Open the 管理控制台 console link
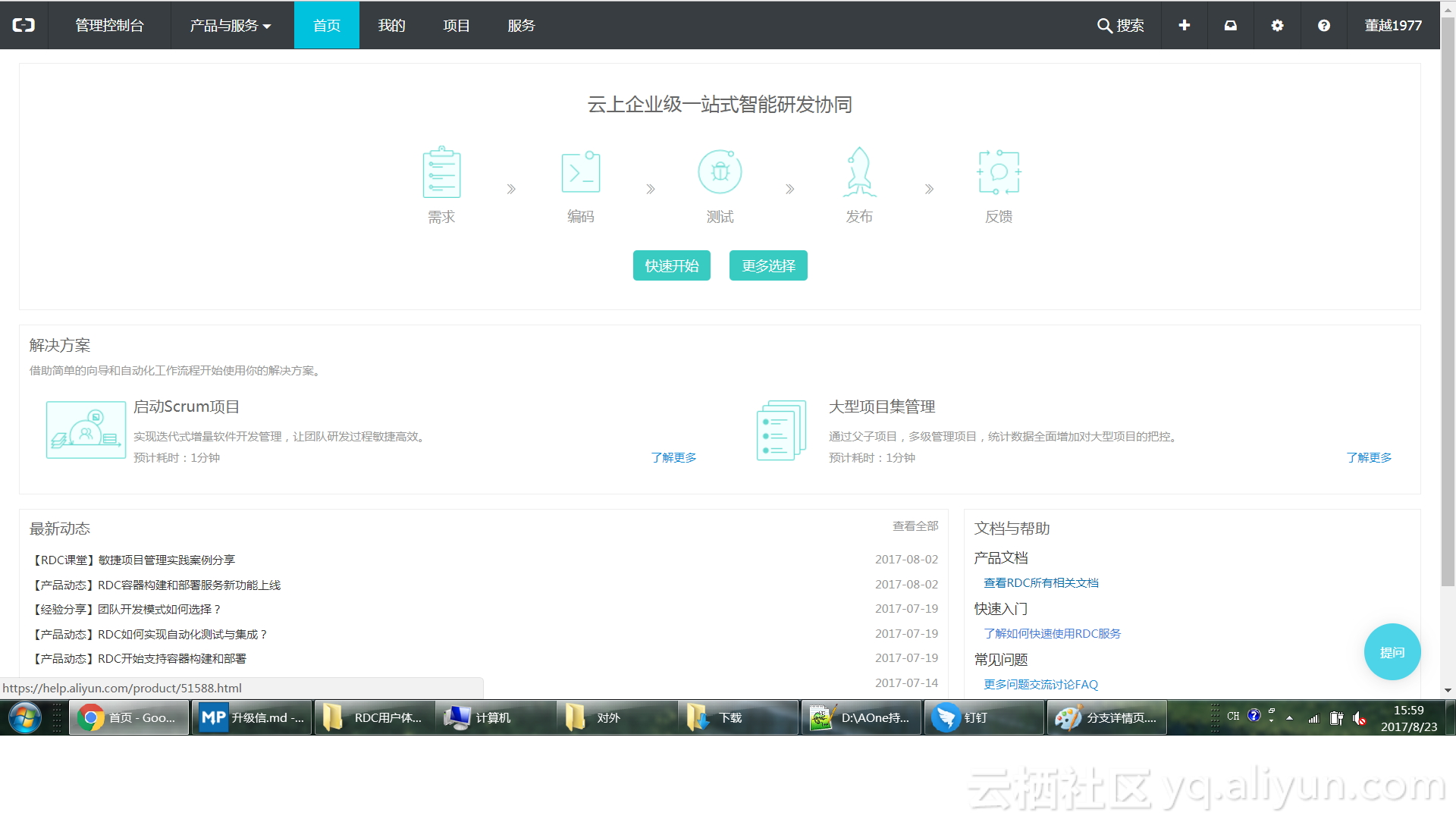Viewport: 1456px width, 819px height. click(109, 25)
